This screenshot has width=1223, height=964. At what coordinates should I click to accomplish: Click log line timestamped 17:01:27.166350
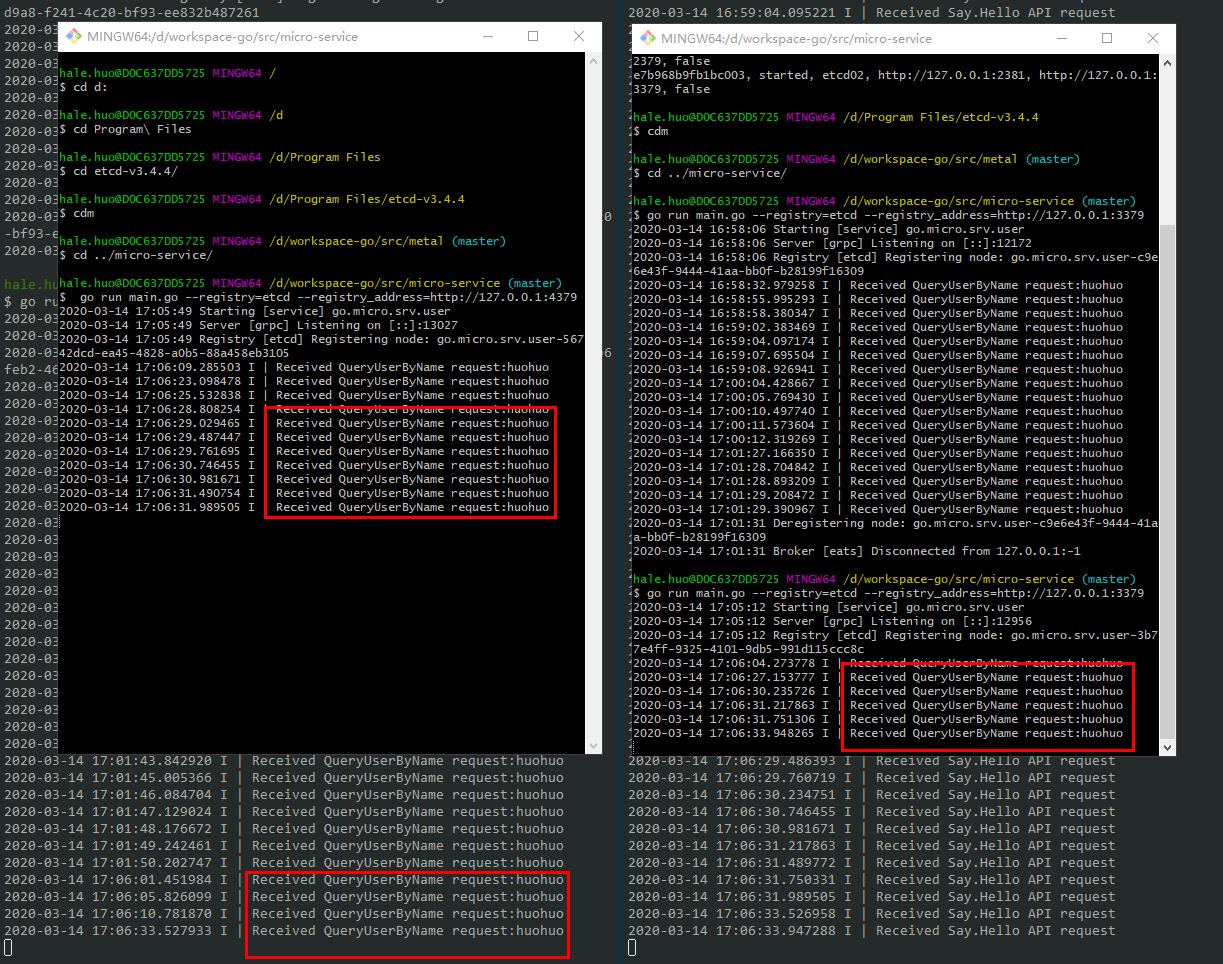tap(878, 453)
